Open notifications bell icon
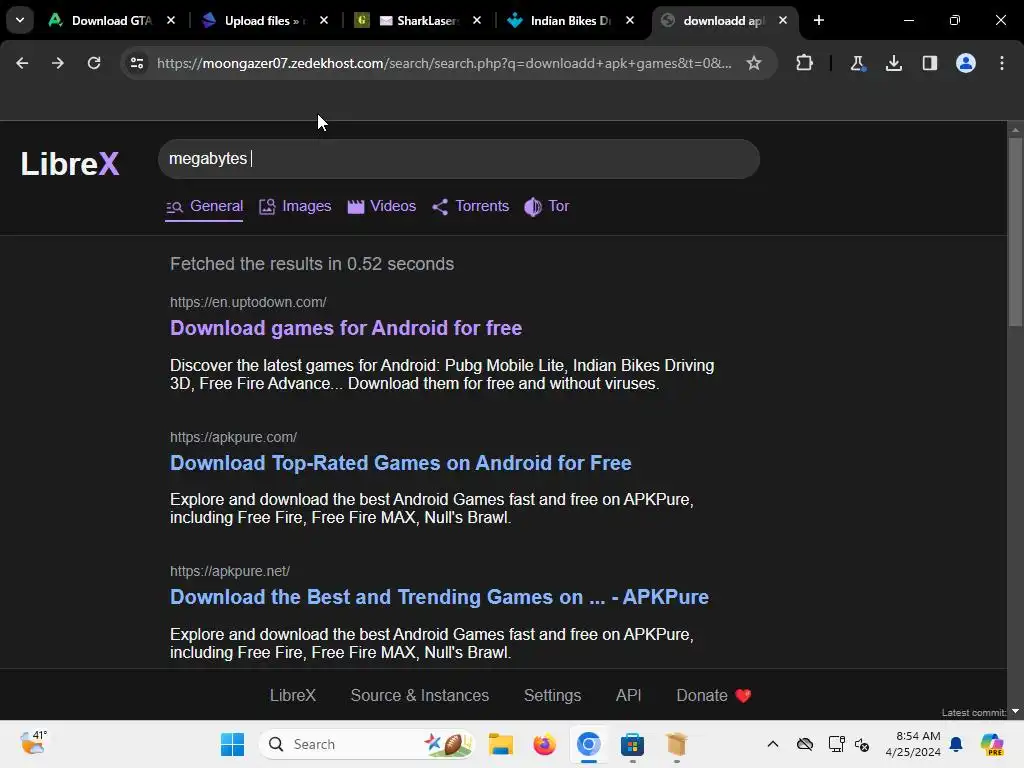1024x768 pixels. point(957,744)
